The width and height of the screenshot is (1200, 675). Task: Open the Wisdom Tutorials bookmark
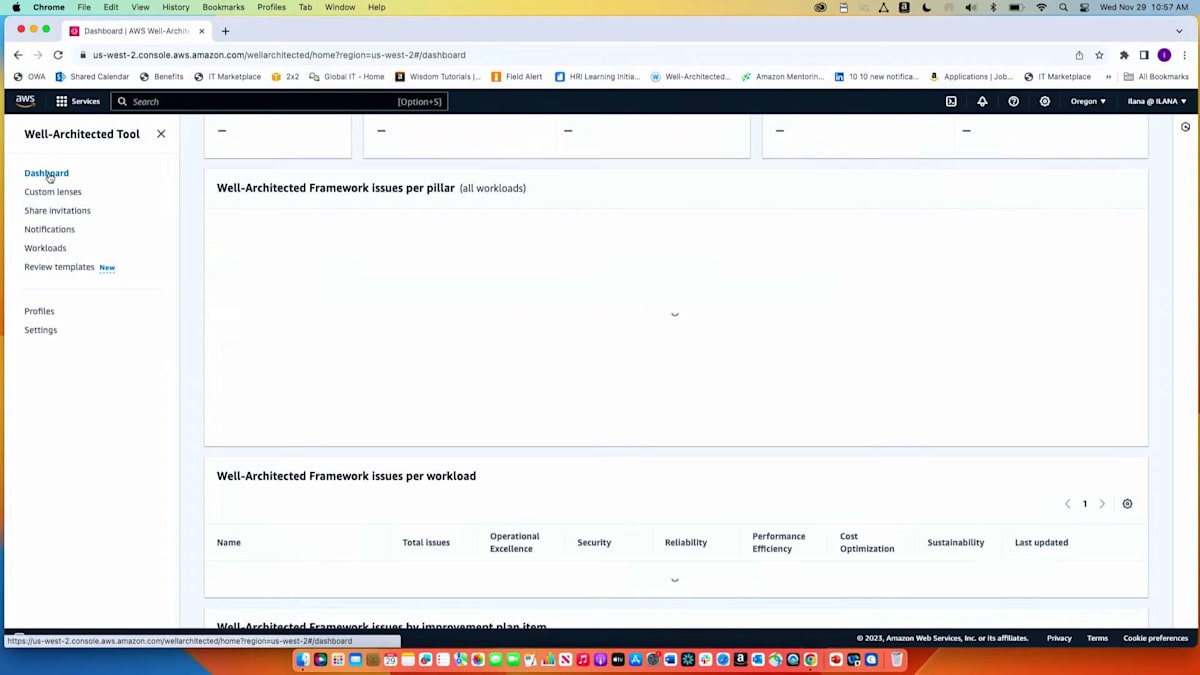click(438, 77)
